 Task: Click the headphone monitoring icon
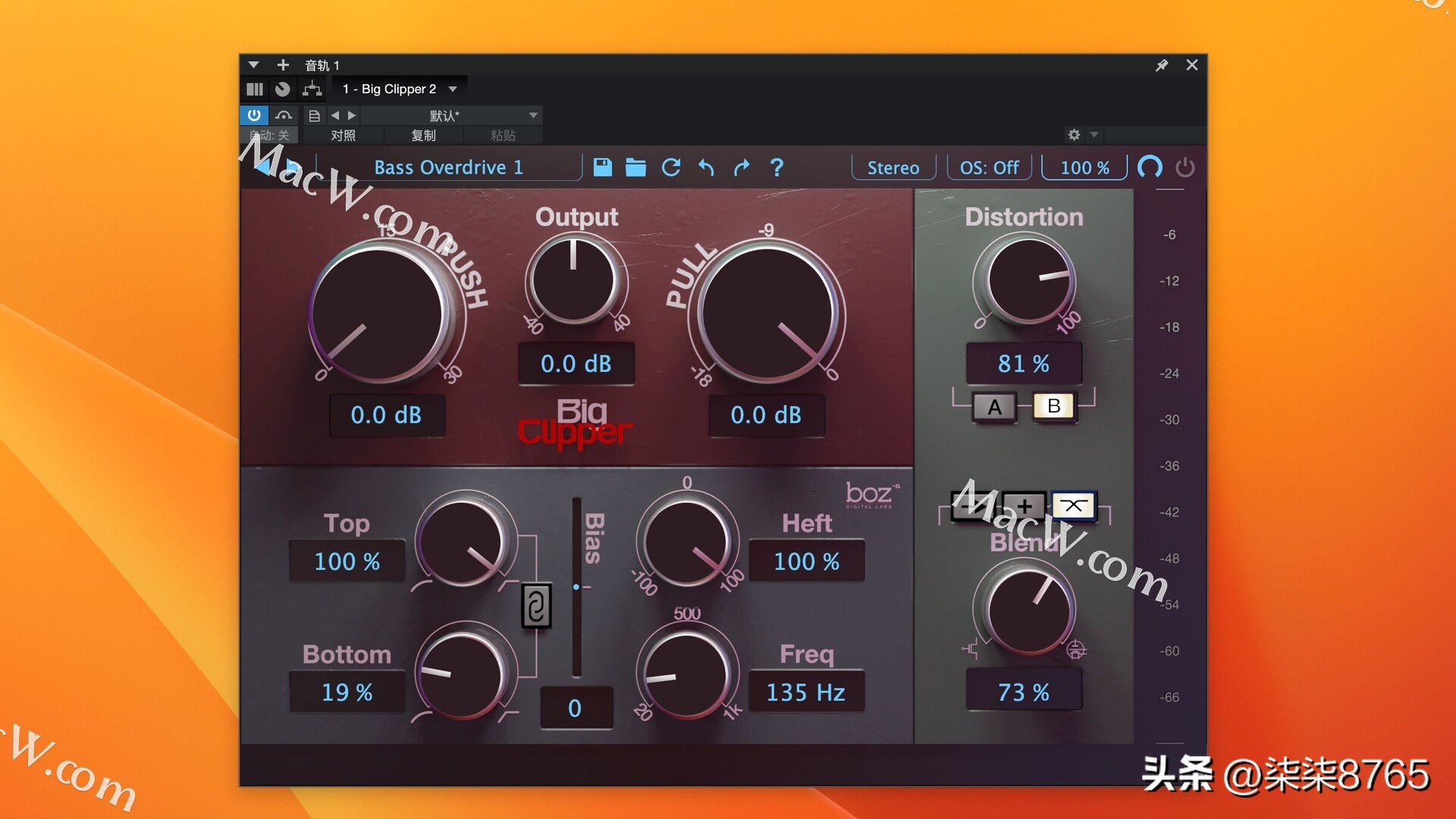coord(1150,168)
